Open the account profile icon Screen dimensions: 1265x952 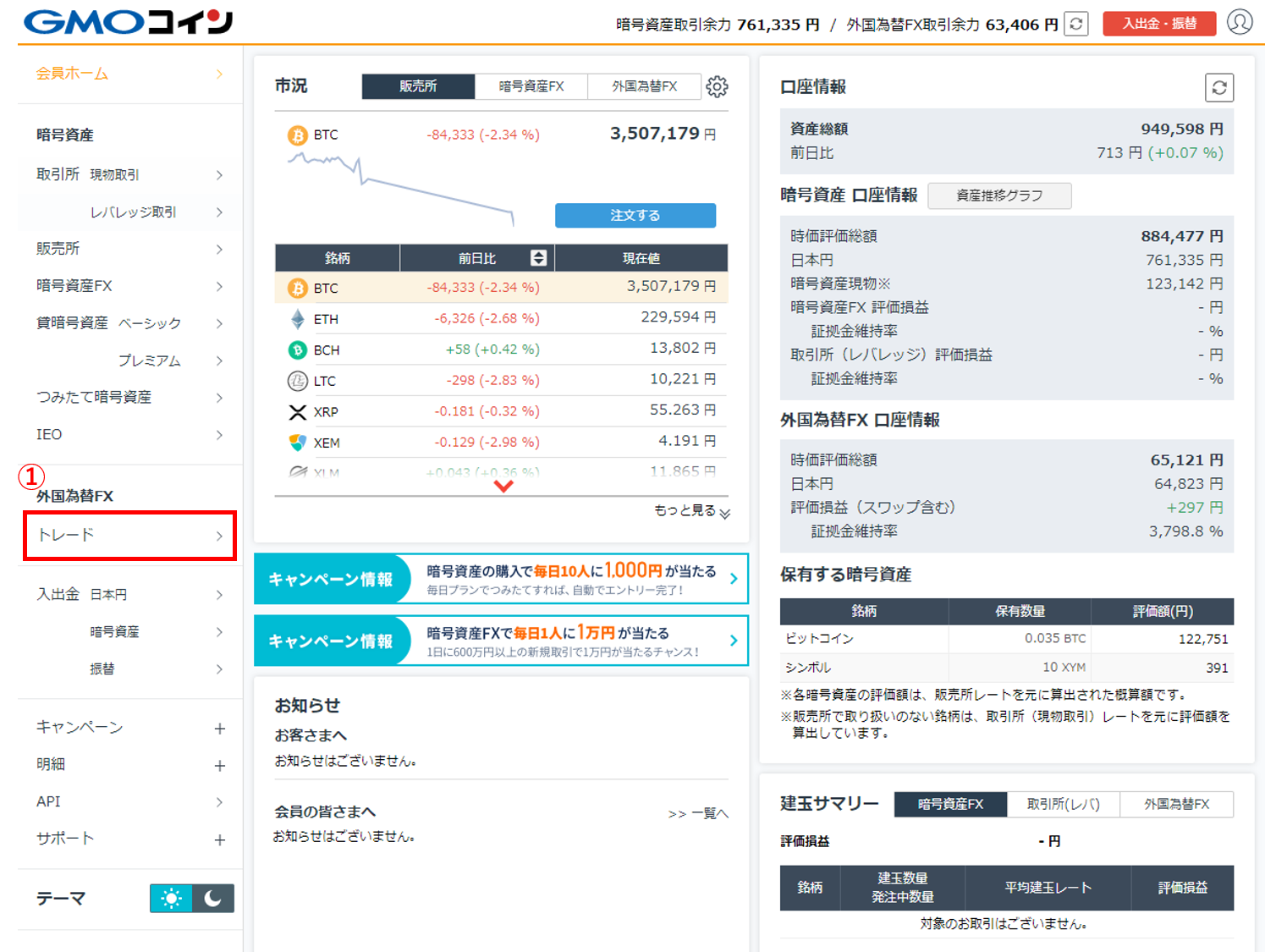tap(1240, 22)
